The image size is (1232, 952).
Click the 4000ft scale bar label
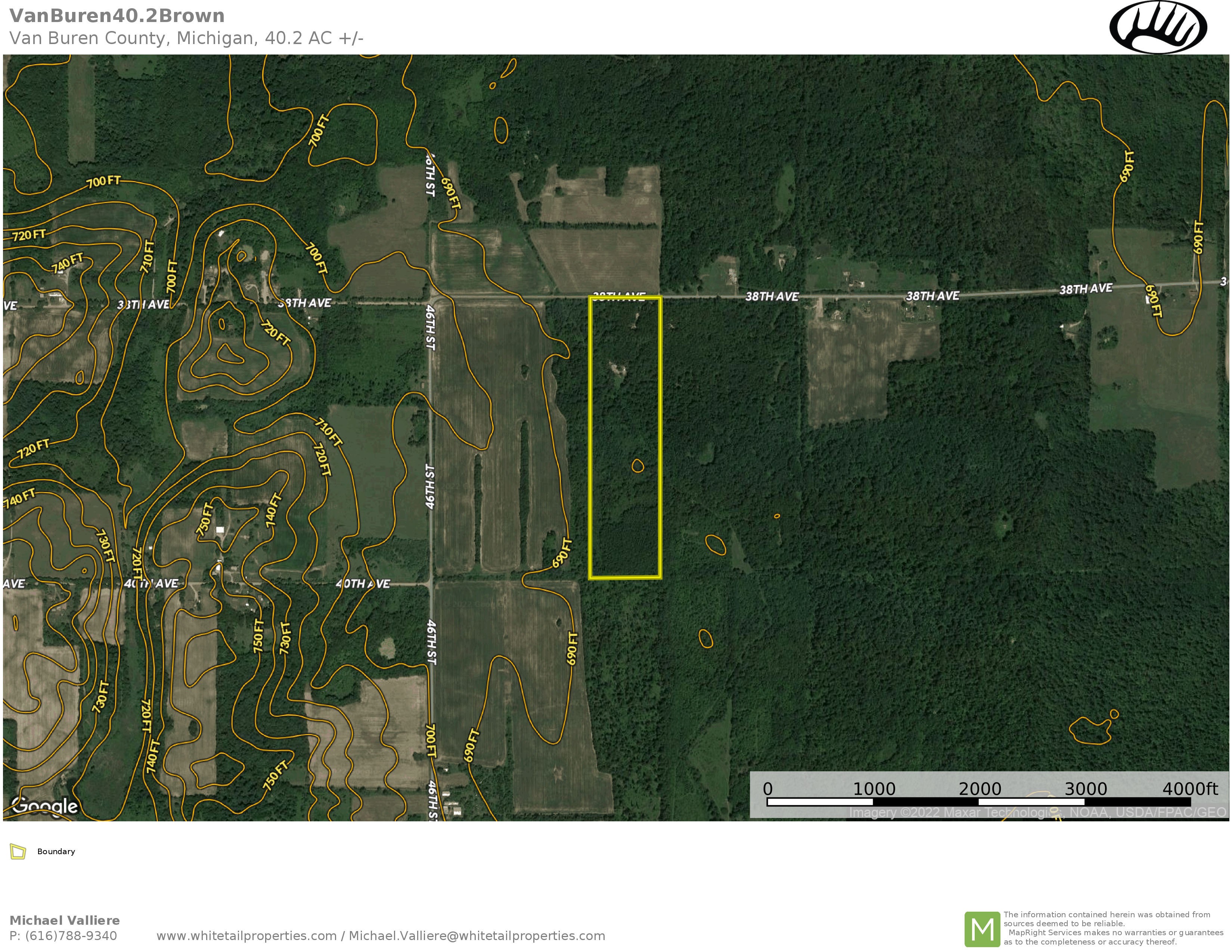click(1190, 788)
